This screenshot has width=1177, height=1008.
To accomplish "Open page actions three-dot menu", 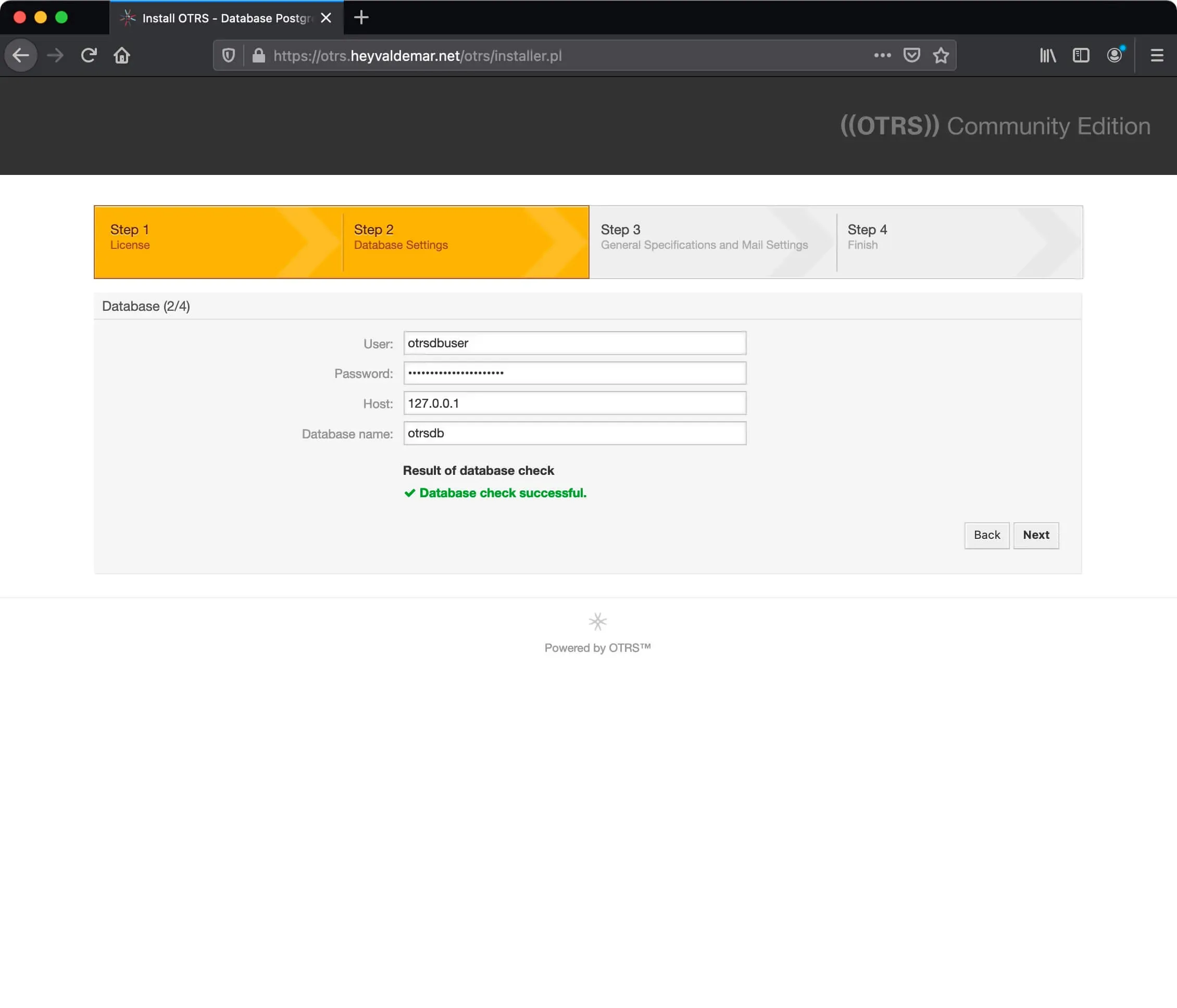I will coord(882,55).
